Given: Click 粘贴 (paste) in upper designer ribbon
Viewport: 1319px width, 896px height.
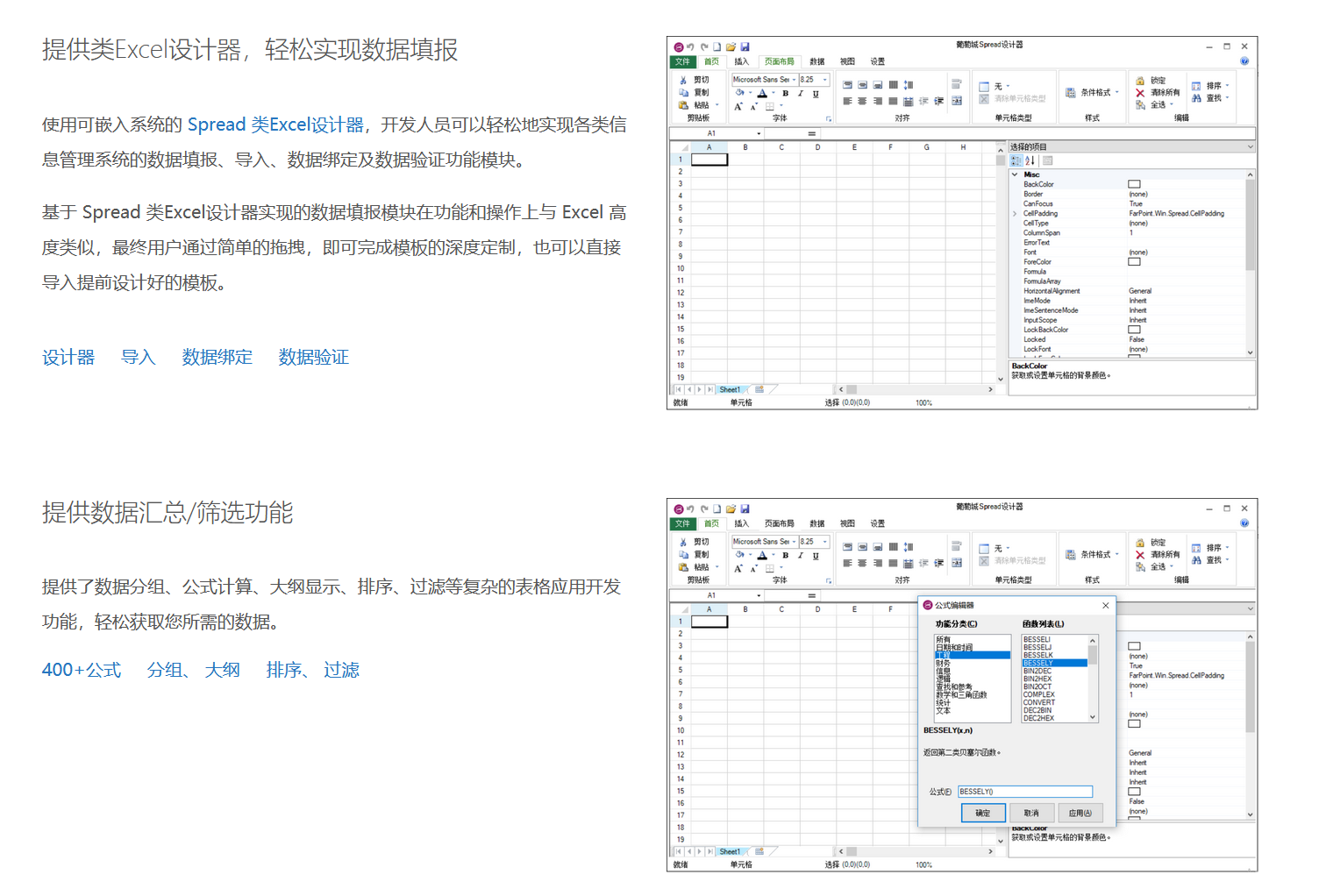Looking at the screenshot, I should [x=694, y=105].
